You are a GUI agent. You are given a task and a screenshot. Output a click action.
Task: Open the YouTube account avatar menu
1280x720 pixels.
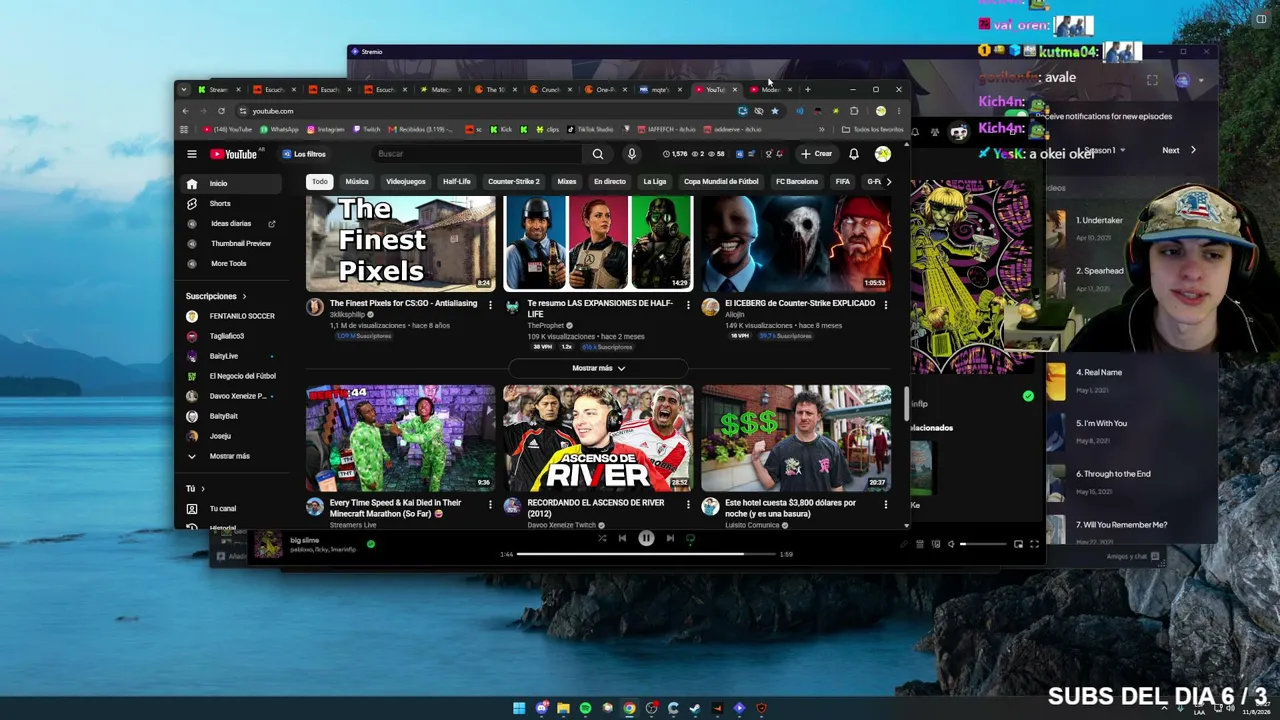[882, 154]
